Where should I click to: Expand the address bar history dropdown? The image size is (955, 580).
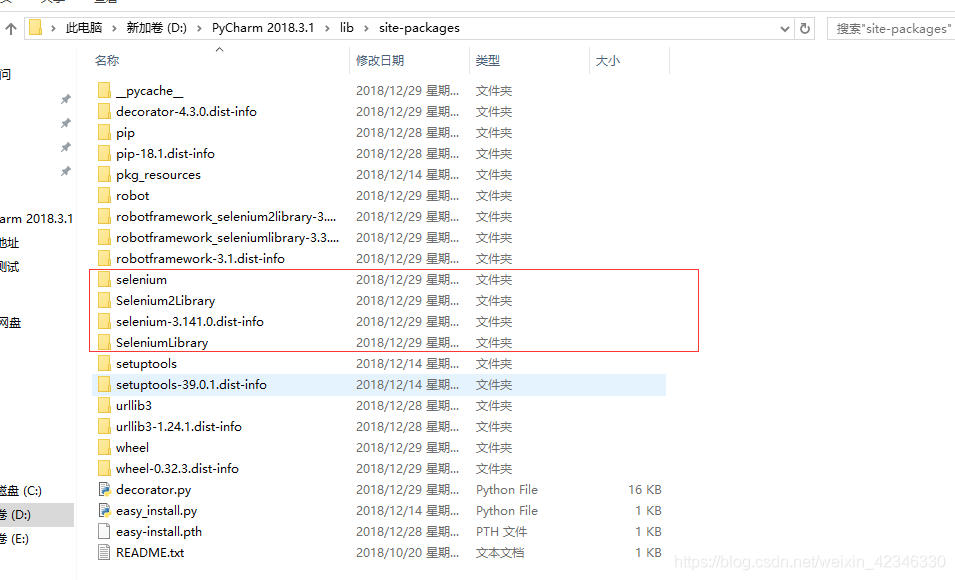pos(784,28)
